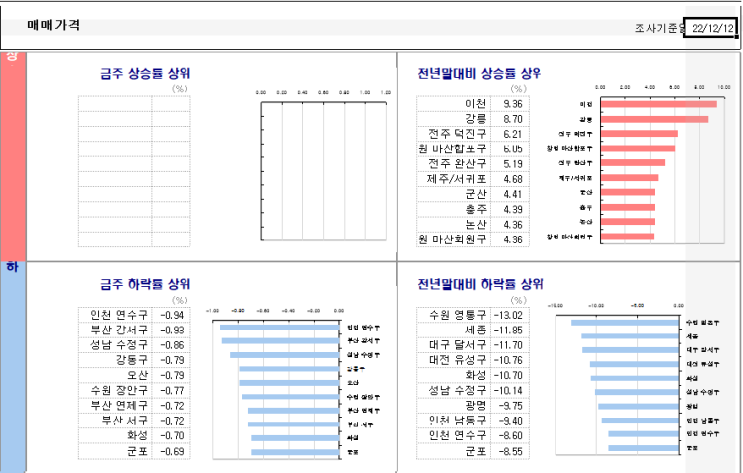Select the value cell -0.69
The image size is (743, 473).
coord(171,451)
